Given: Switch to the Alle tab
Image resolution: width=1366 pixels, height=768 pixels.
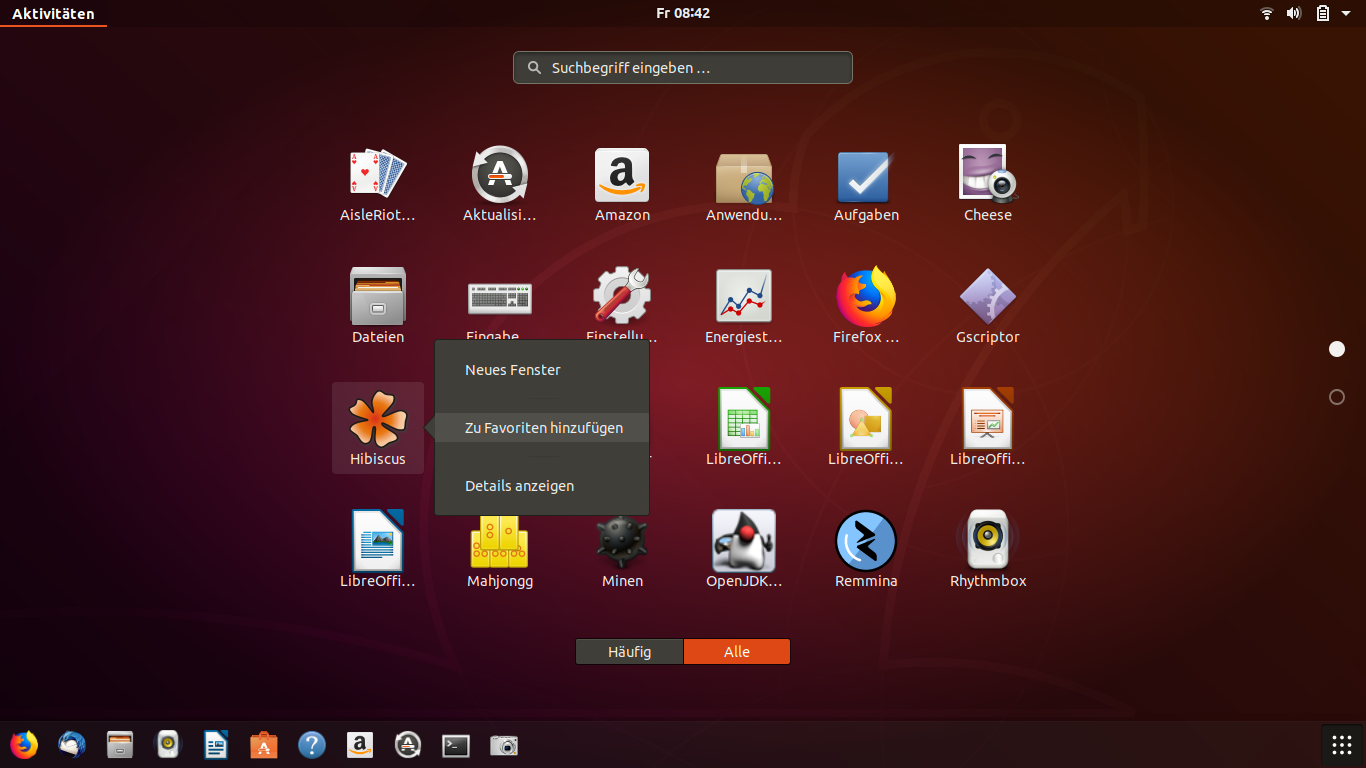Looking at the screenshot, I should 737,652.
